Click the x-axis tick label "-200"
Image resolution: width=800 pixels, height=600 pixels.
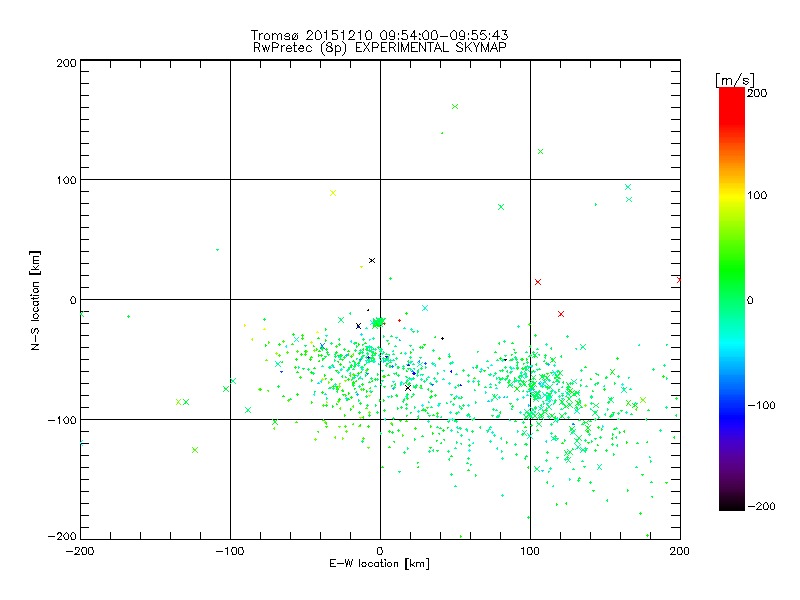click(x=80, y=551)
